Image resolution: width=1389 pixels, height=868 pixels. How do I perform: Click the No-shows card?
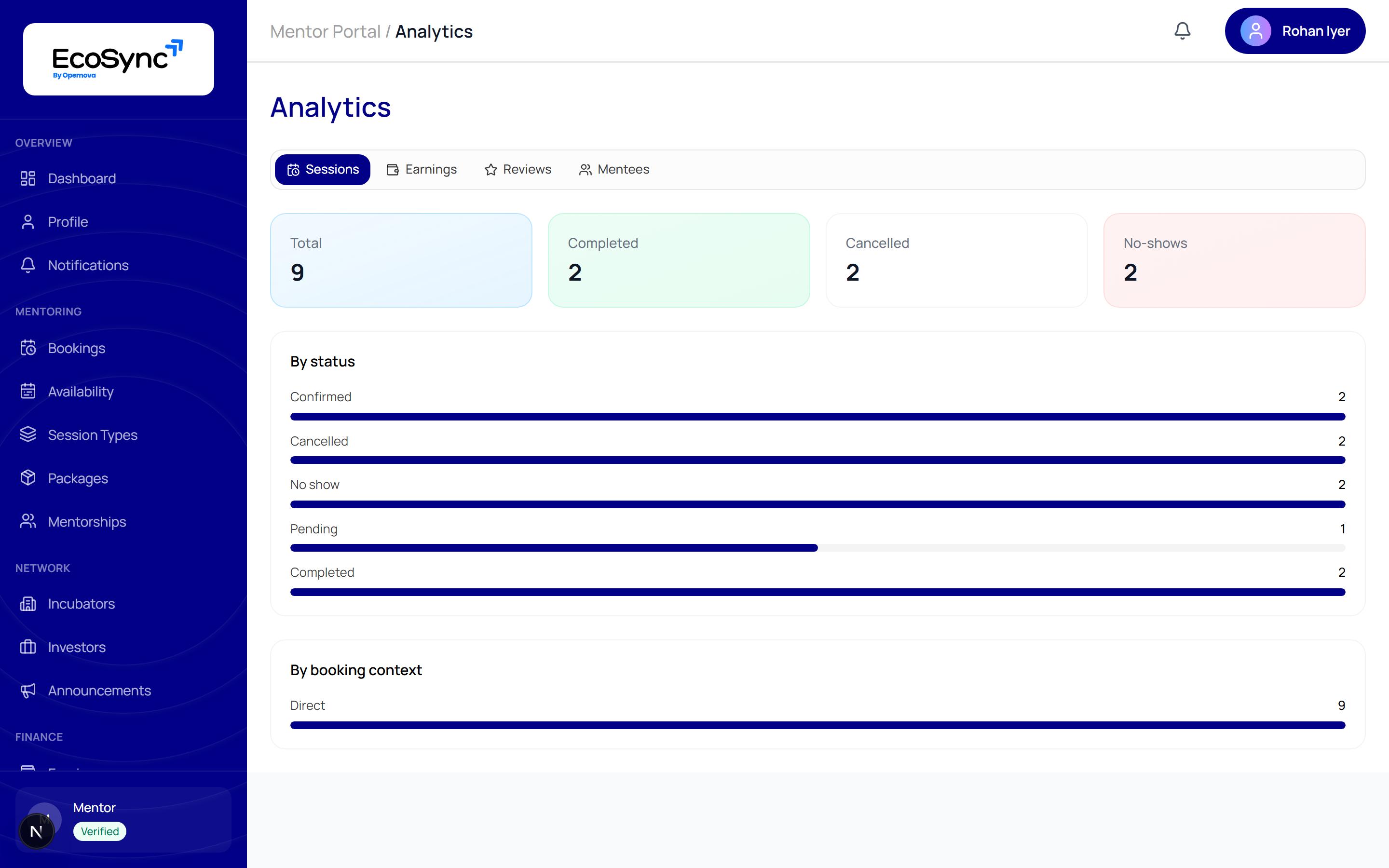tap(1234, 260)
